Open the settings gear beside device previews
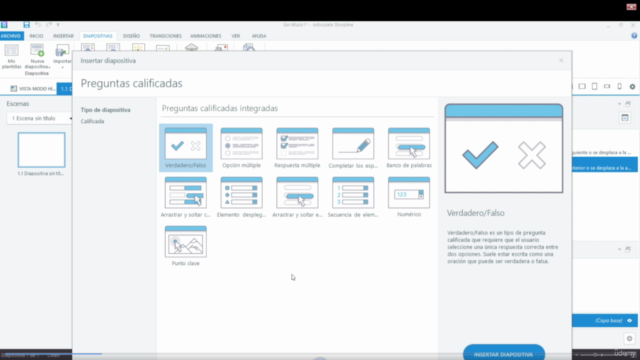 click(x=632, y=87)
